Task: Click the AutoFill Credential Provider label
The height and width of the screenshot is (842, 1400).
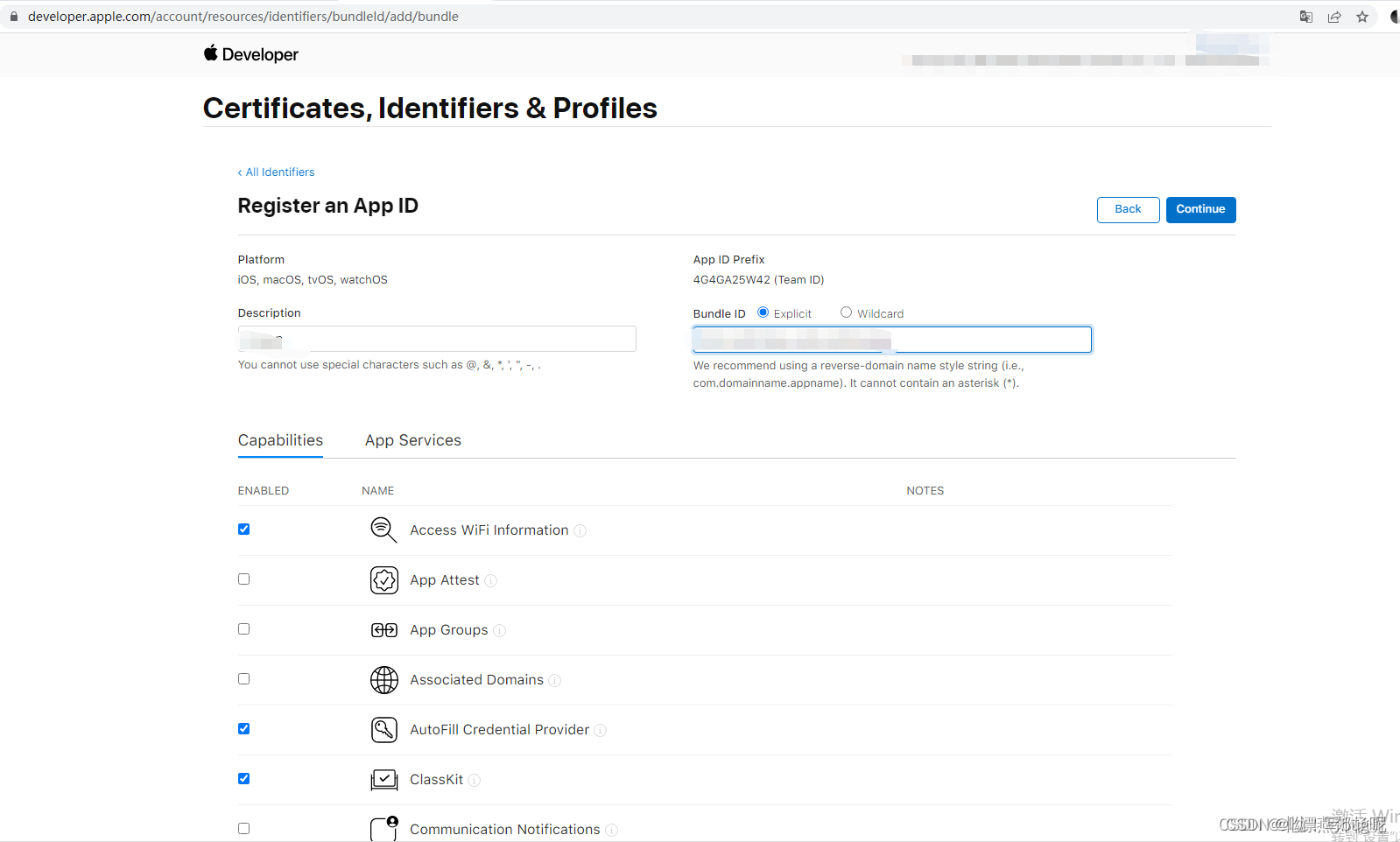Action: tap(500, 730)
